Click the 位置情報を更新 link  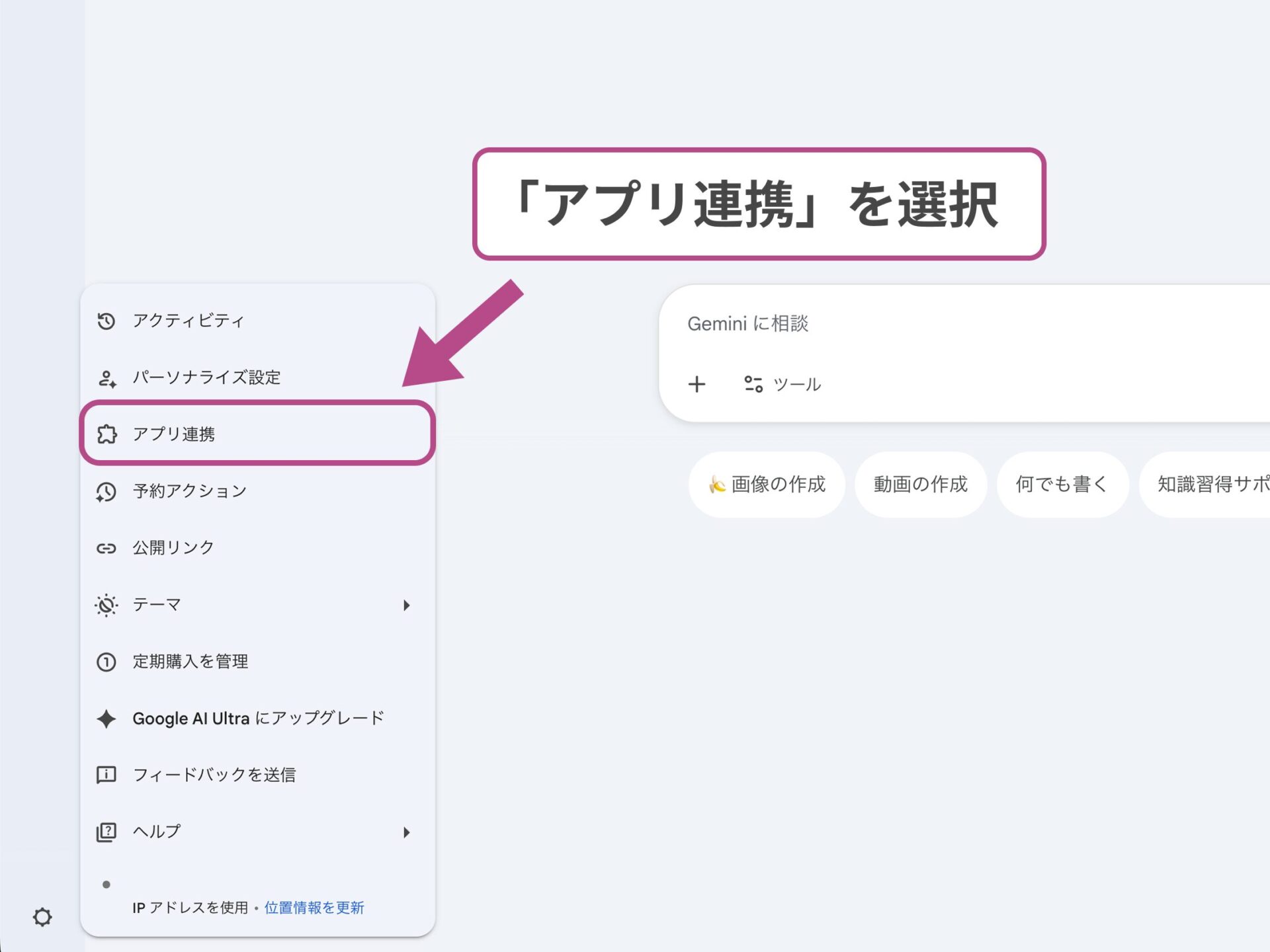314,908
